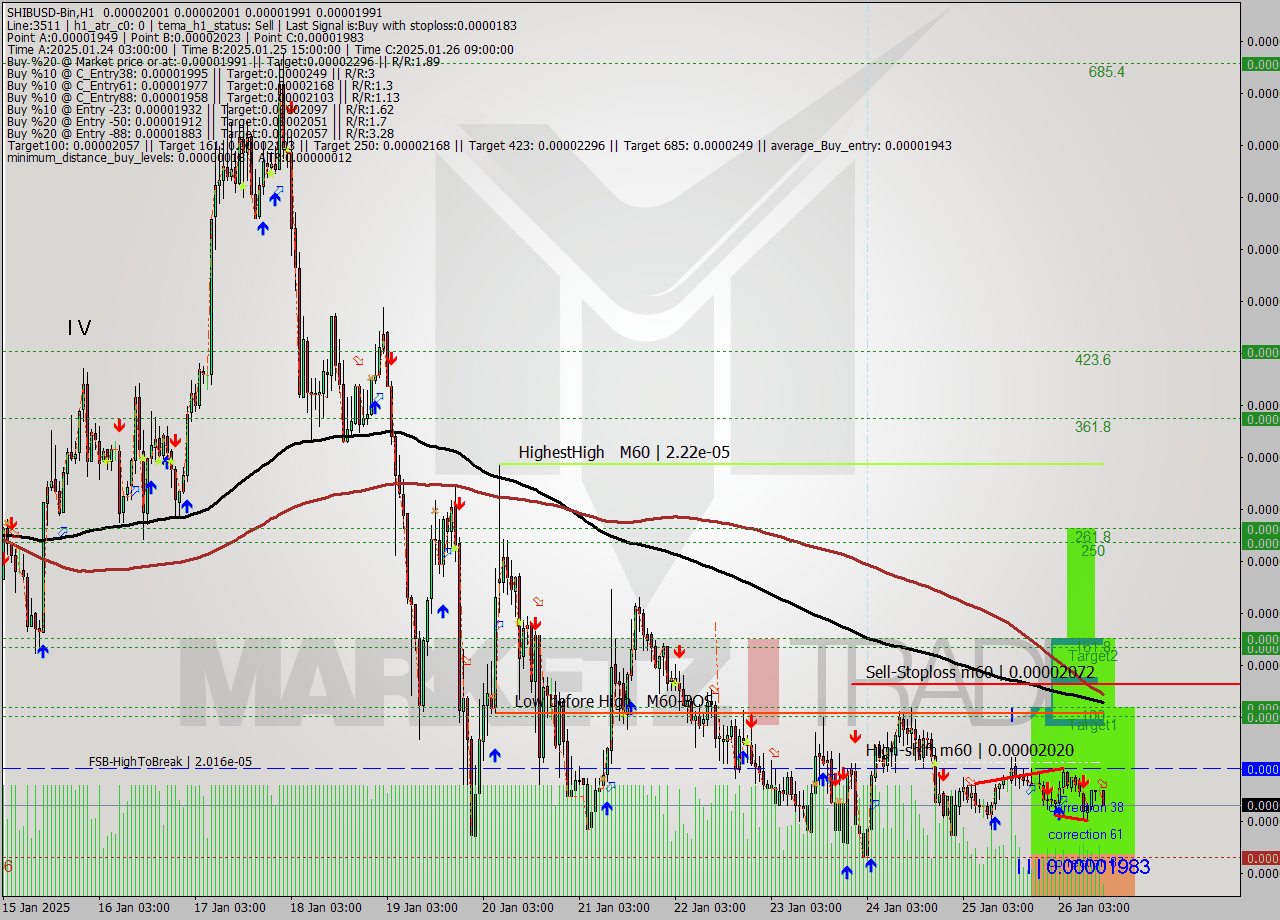Select the 361.8 Fibonacci level label
The width and height of the screenshot is (1280, 920).
1093,427
